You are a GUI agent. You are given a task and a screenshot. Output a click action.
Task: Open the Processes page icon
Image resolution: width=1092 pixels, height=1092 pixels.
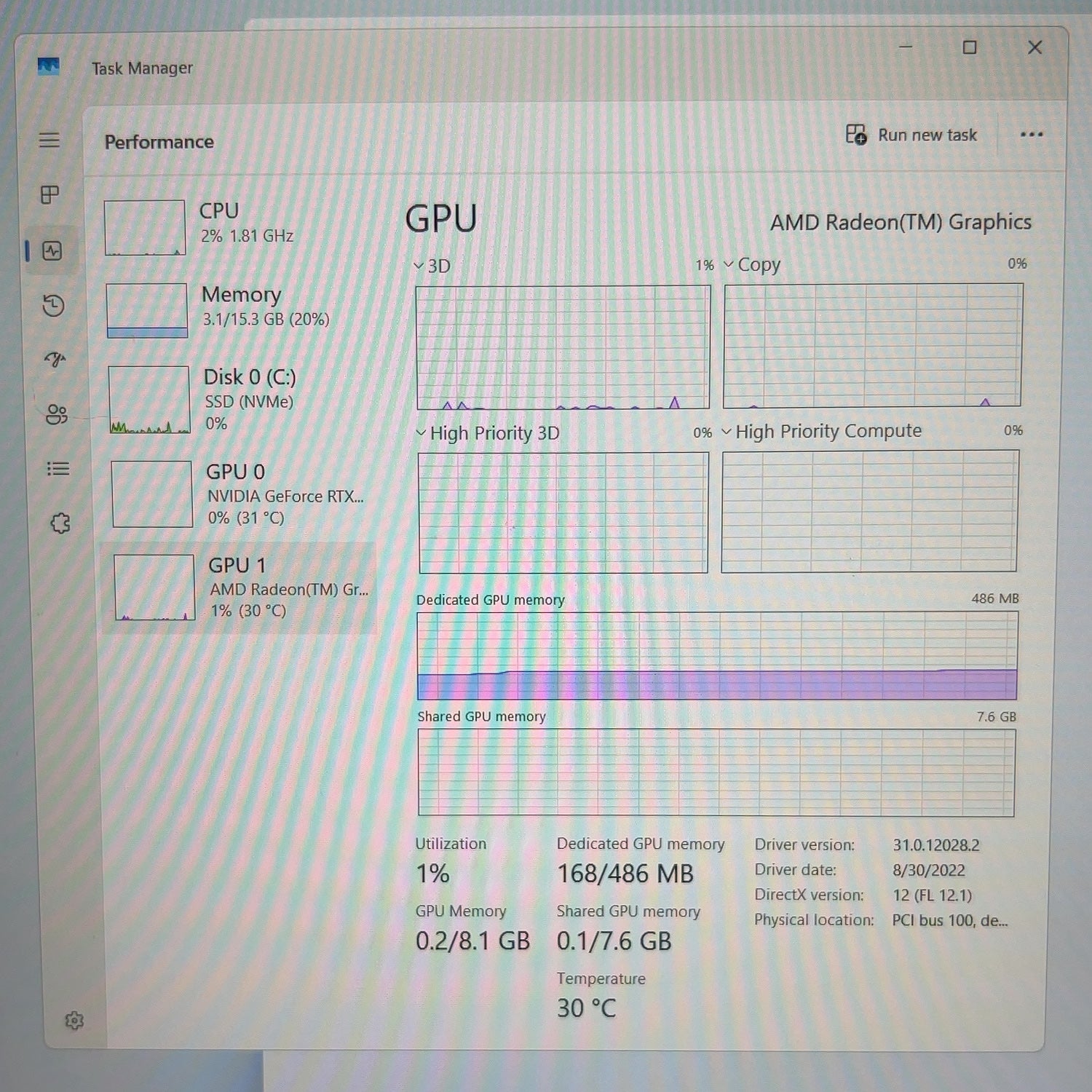click(x=50, y=194)
